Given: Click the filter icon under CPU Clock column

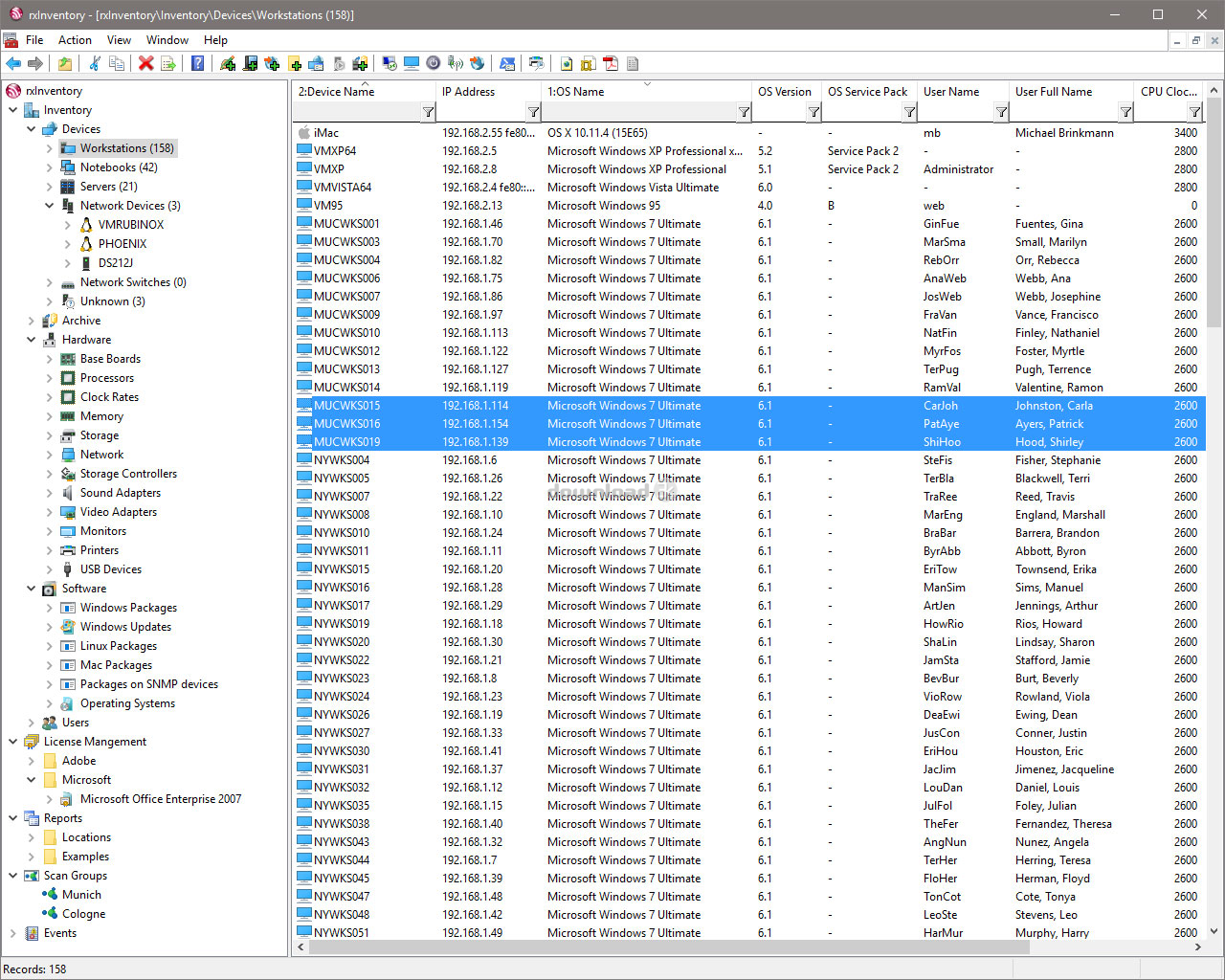Looking at the screenshot, I should 1195,112.
